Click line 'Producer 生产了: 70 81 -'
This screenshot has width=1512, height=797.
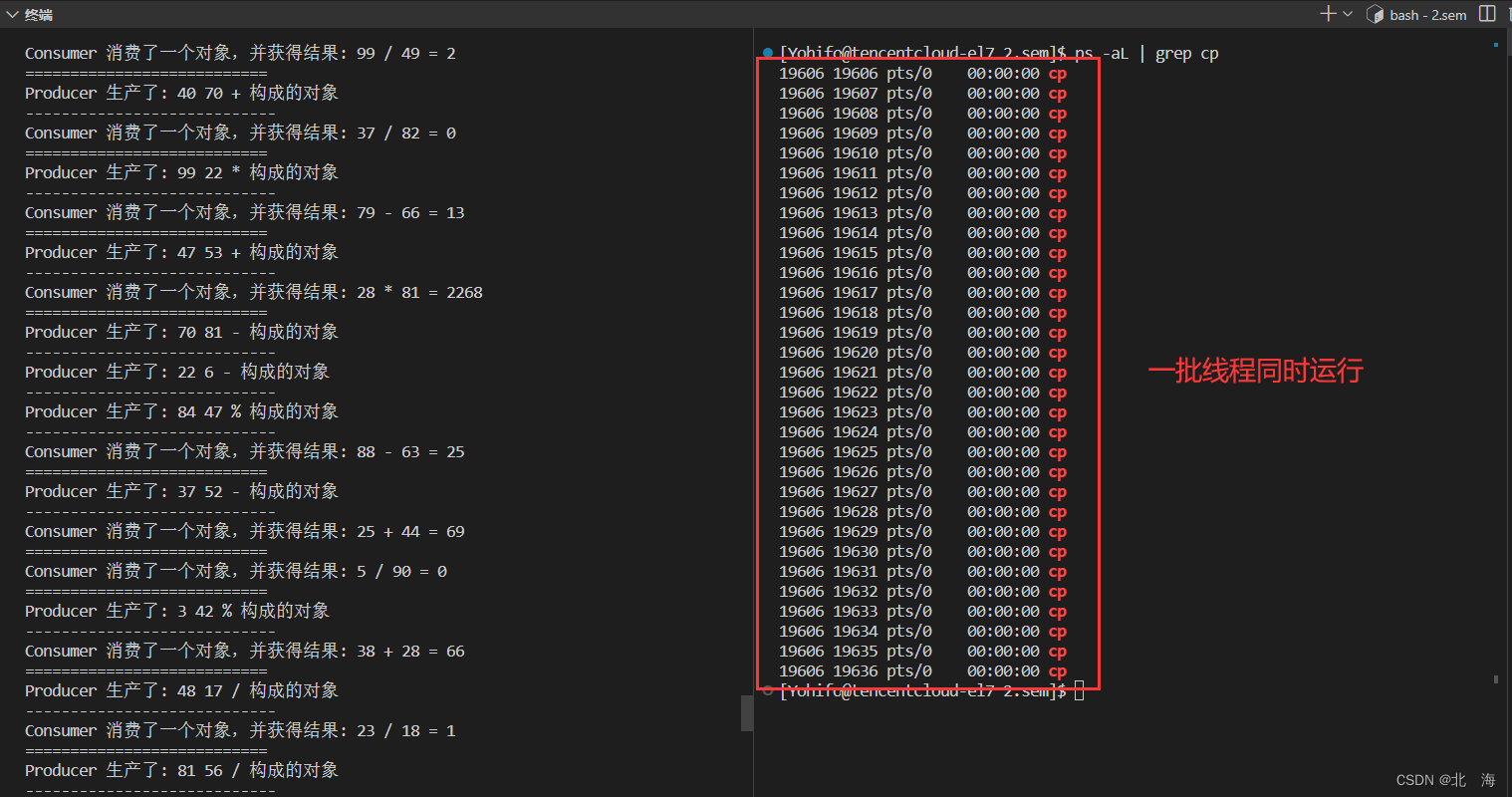coord(181,332)
